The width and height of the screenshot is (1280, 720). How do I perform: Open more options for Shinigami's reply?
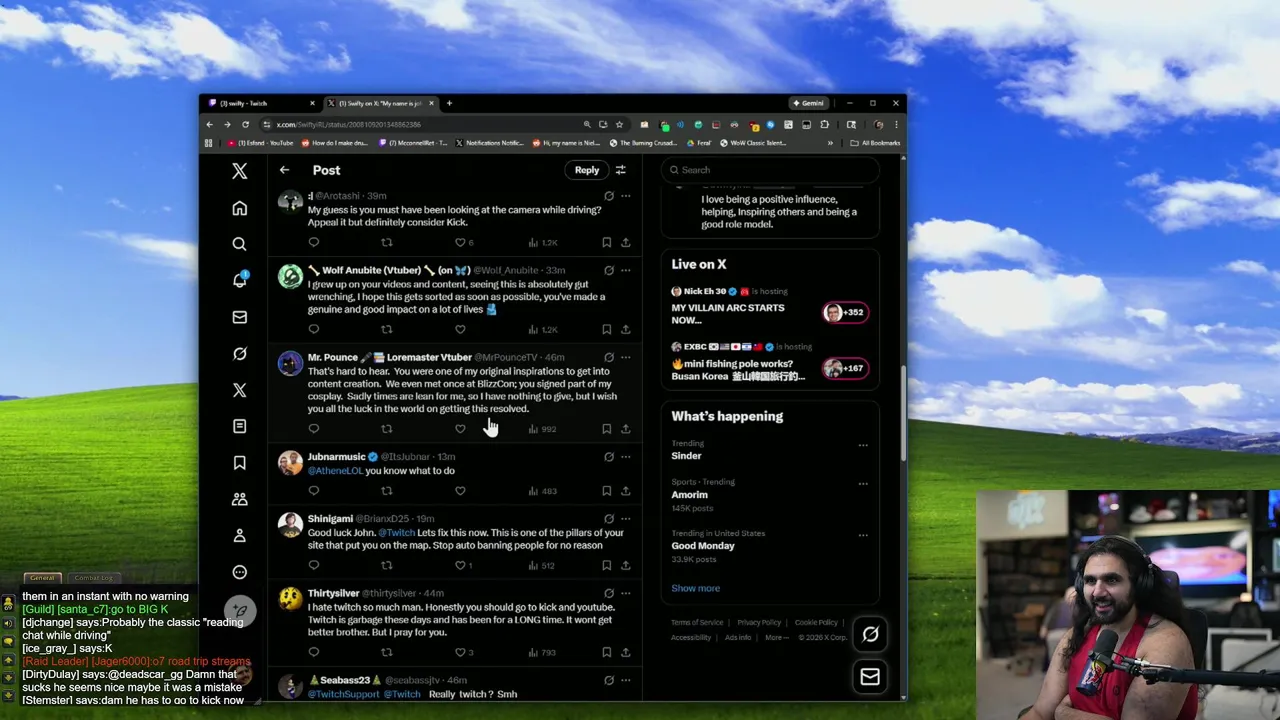click(626, 519)
